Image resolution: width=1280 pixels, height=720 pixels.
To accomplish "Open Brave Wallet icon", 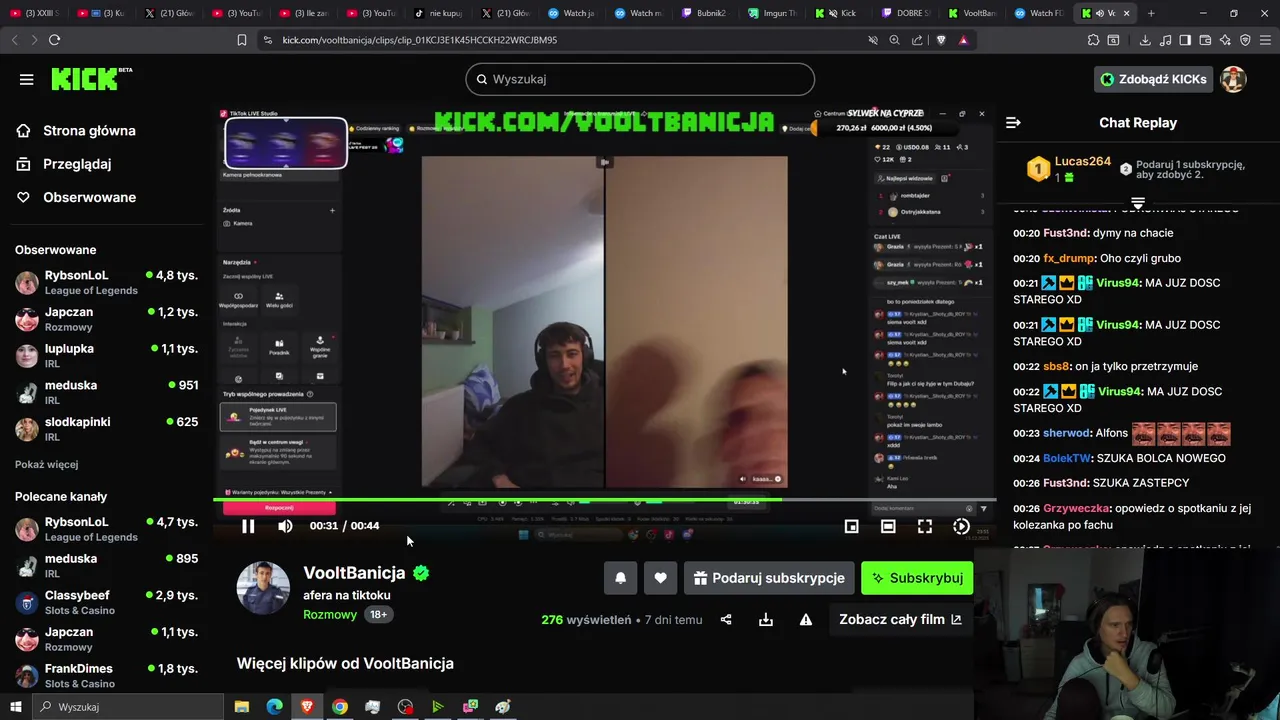I will (1205, 40).
